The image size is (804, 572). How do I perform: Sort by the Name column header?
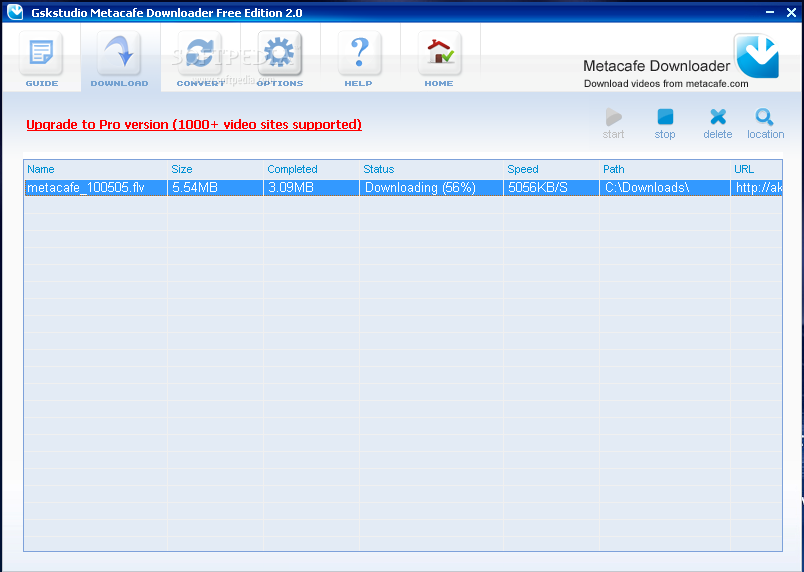(x=96, y=169)
